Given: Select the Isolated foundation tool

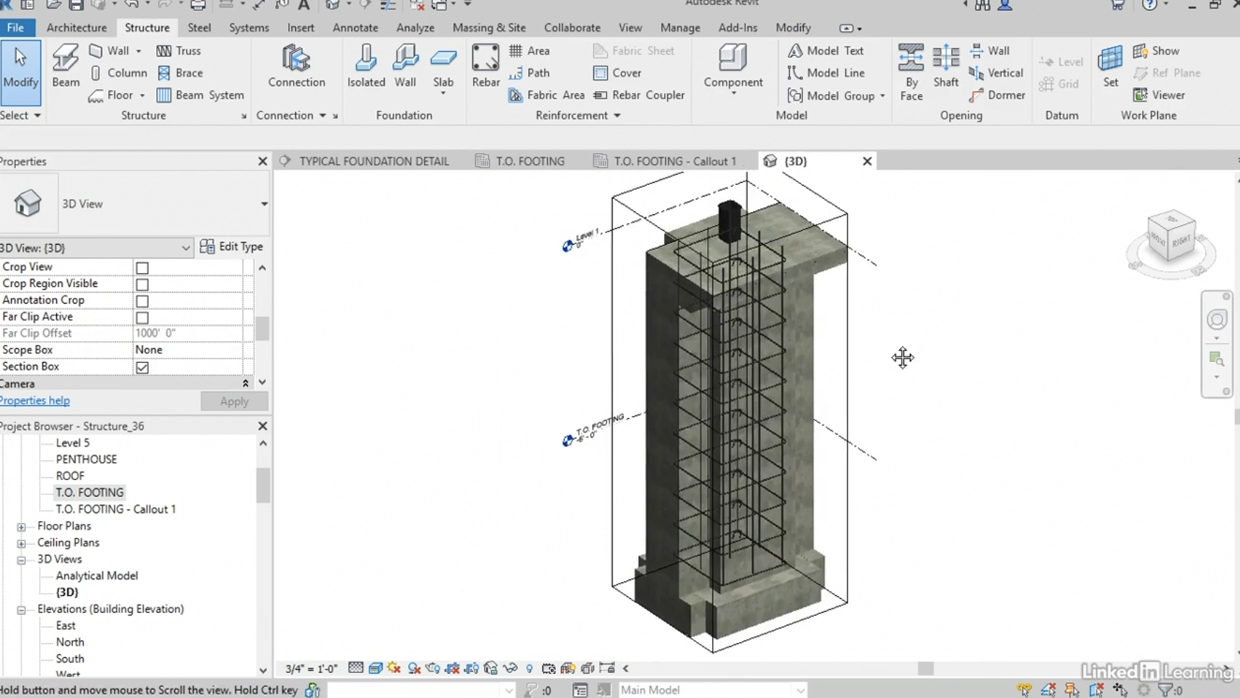Looking at the screenshot, I should [366, 67].
